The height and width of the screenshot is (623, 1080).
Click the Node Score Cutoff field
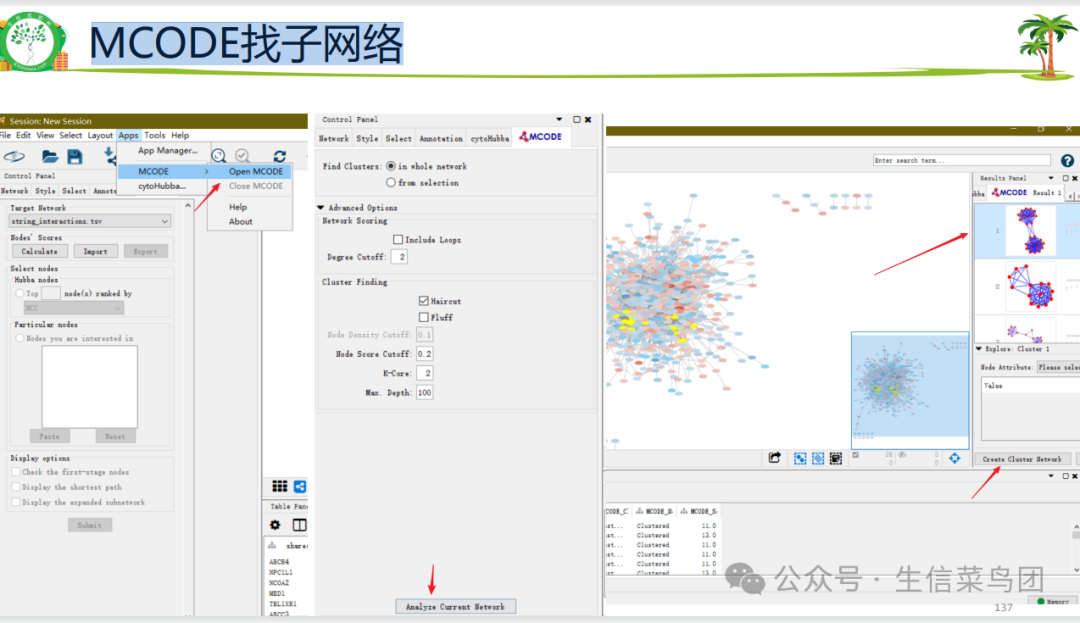424,353
